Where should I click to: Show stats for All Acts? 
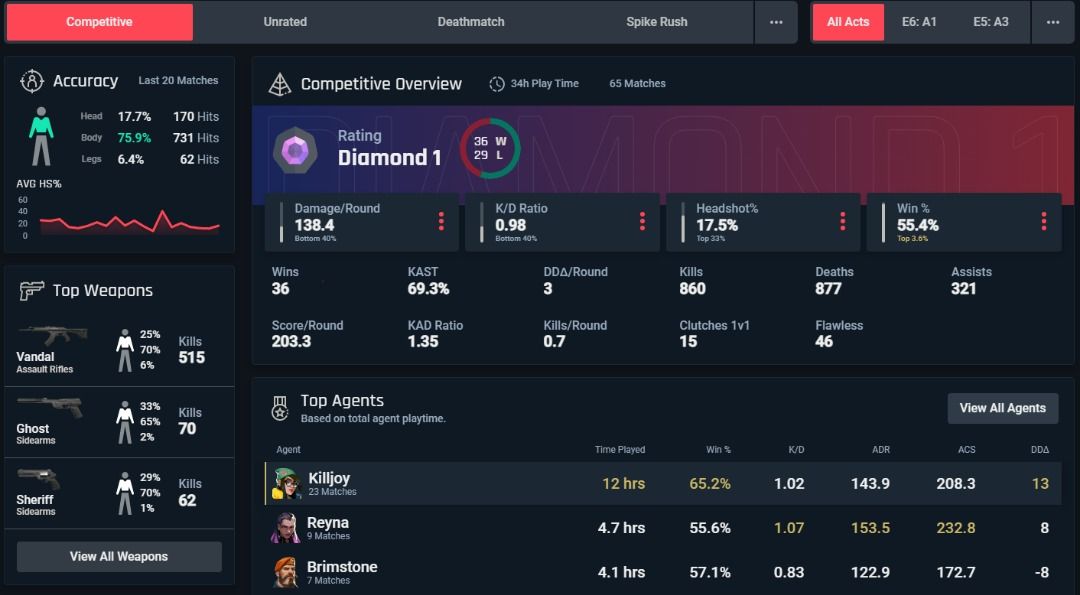(x=848, y=22)
